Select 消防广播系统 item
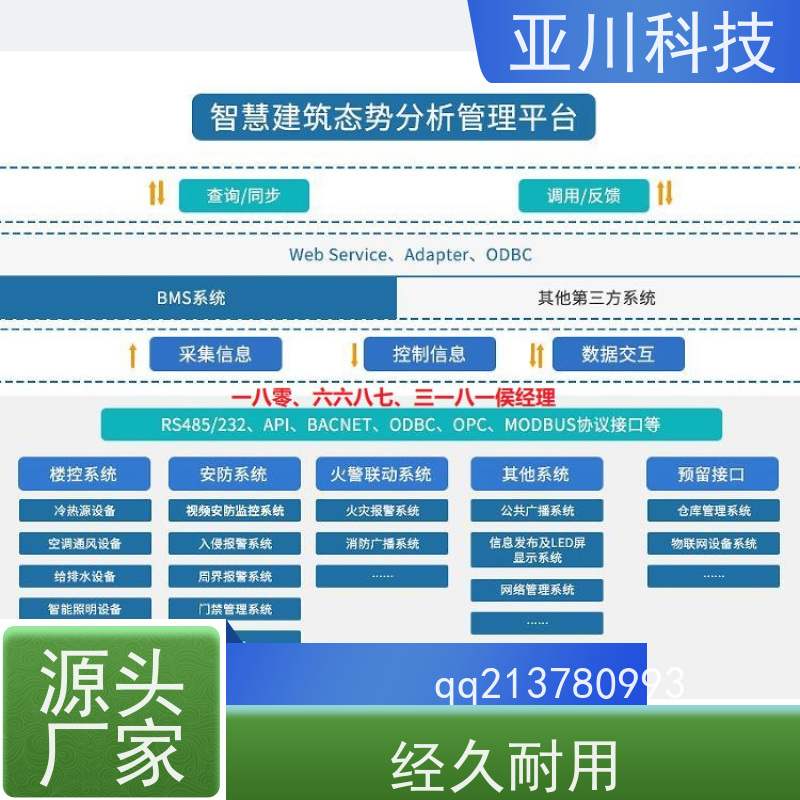Viewport: 800px width, 800px height. [x=382, y=543]
